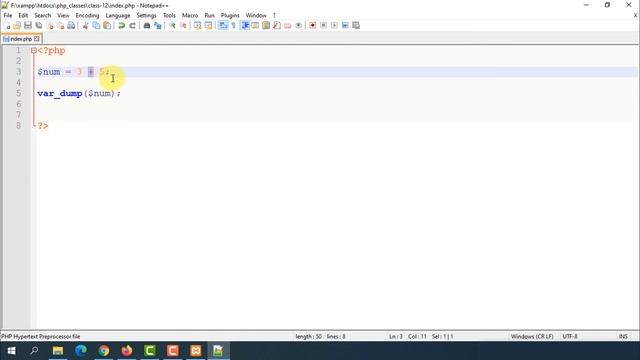Toggle synchronize vertical scrolling
The width and height of the screenshot is (640, 360).
pos(197,25)
